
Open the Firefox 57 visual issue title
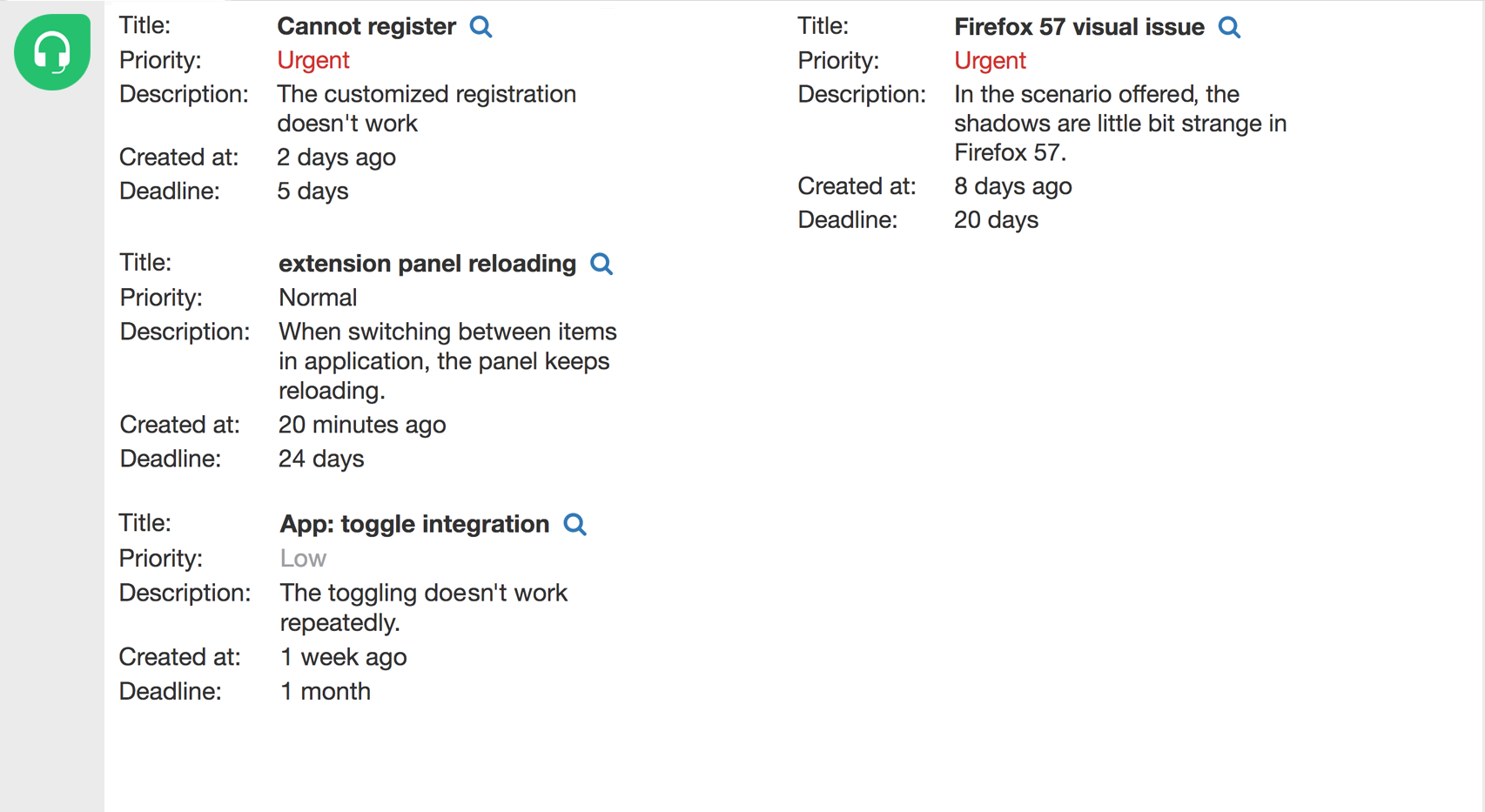1079,27
